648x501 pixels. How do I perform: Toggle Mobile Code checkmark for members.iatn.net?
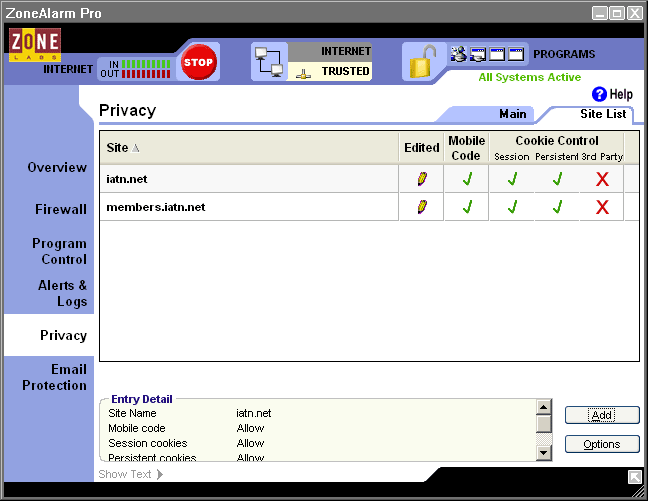click(x=467, y=207)
